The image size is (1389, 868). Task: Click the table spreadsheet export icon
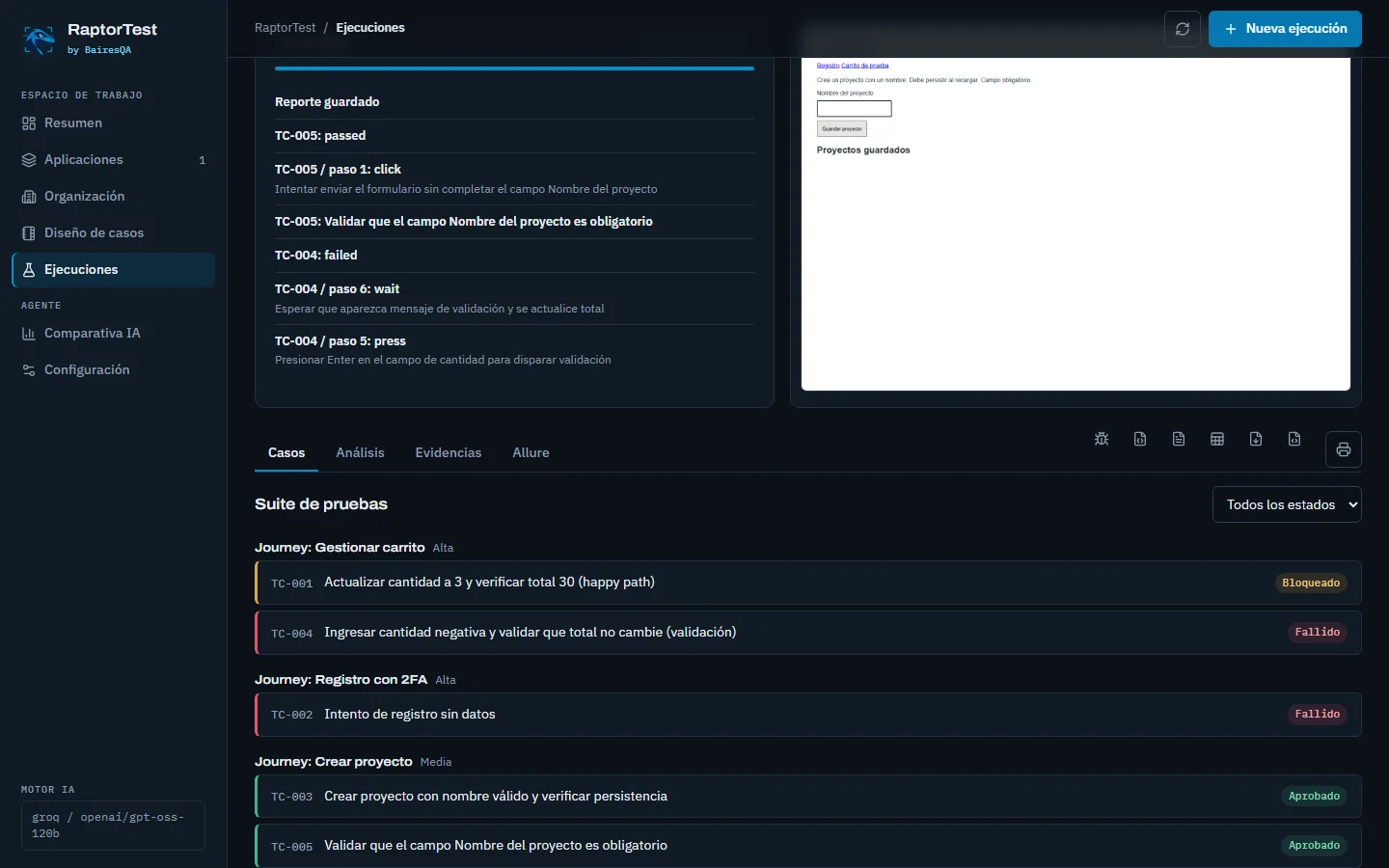(x=1217, y=439)
